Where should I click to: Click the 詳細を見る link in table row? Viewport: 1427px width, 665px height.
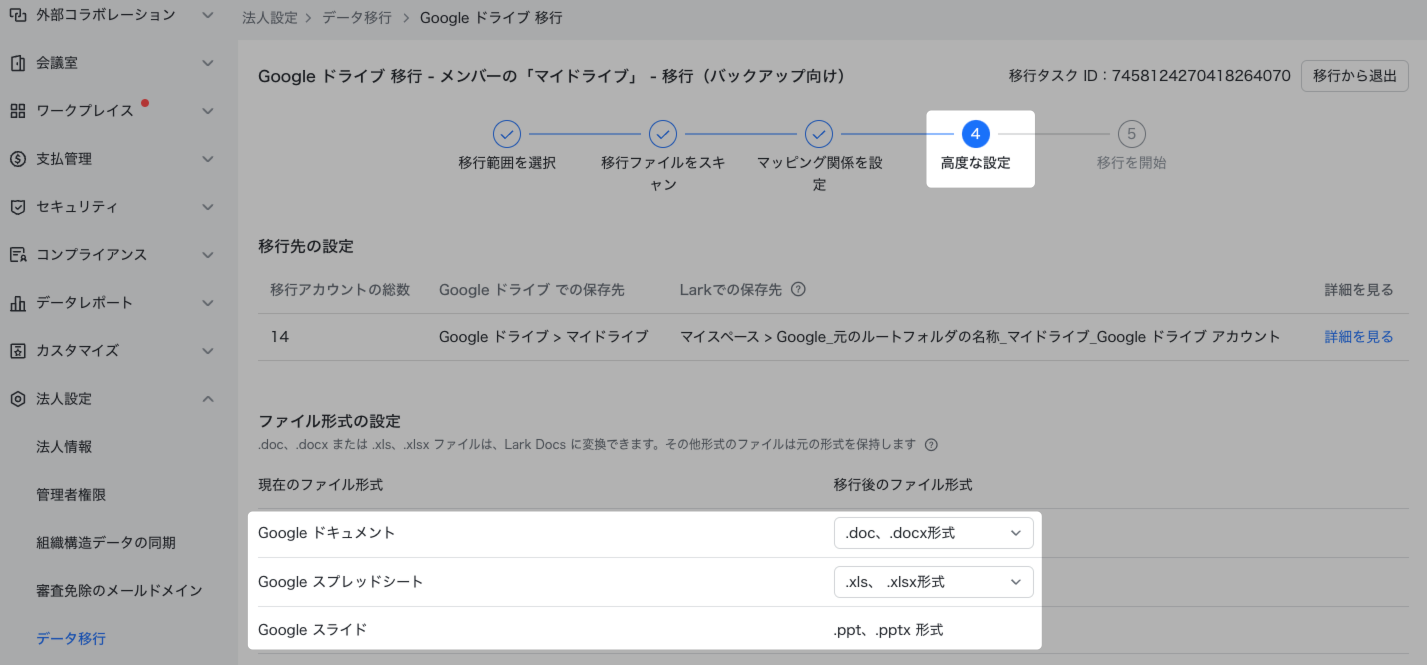pyautogui.click(x=1358, y=337)
